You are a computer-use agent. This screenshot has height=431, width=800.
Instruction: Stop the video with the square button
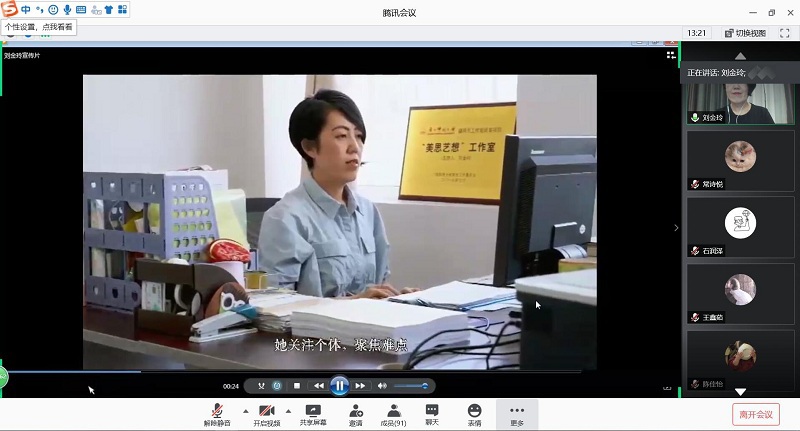(297, 386)
